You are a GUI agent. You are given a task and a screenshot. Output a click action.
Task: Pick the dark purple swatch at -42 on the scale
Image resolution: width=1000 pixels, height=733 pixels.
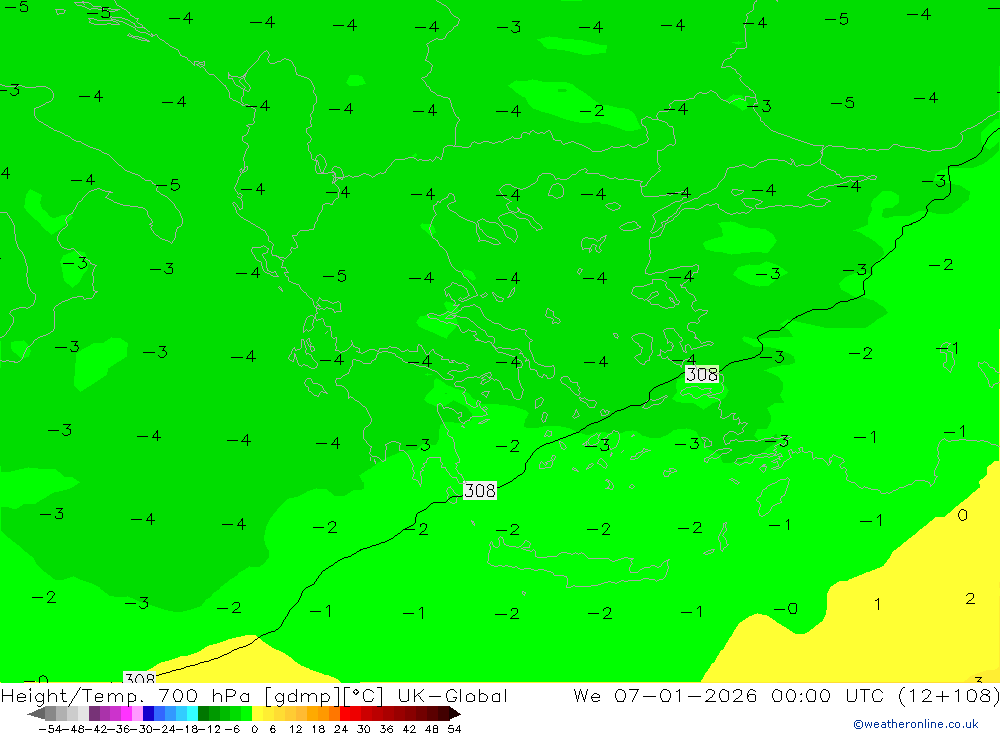(94, 714)
